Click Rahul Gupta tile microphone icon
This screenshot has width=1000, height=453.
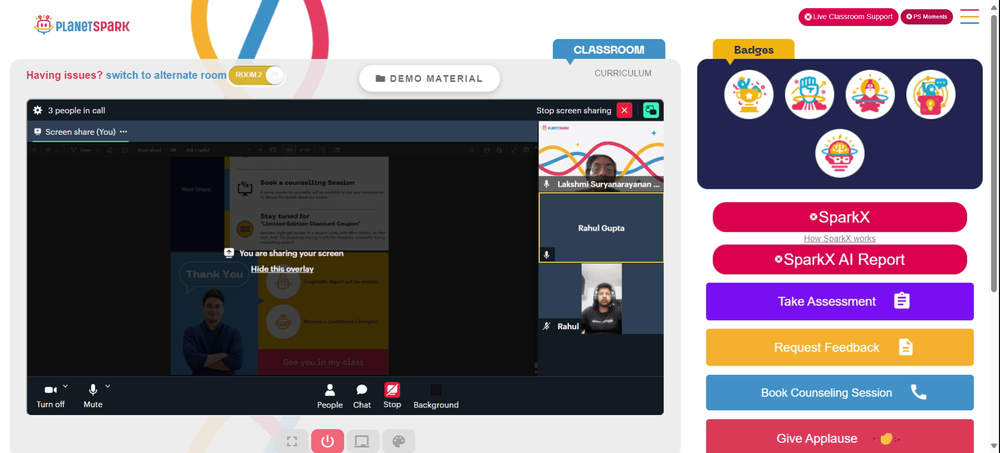coord(547,255)
